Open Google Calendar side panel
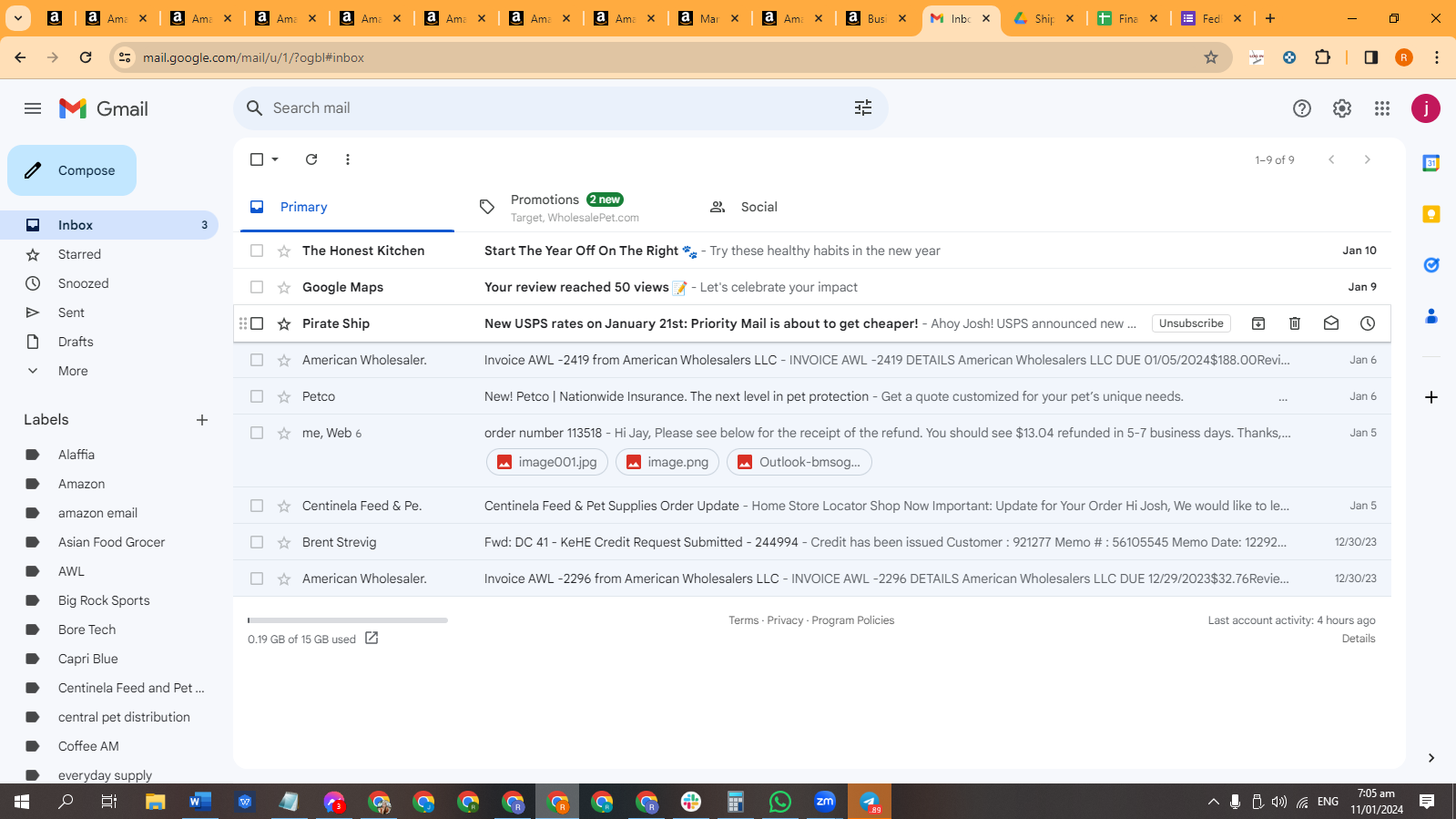The width and height of the screenshot is (1456, 819). pyautogui.click(x=1431, y=163)
